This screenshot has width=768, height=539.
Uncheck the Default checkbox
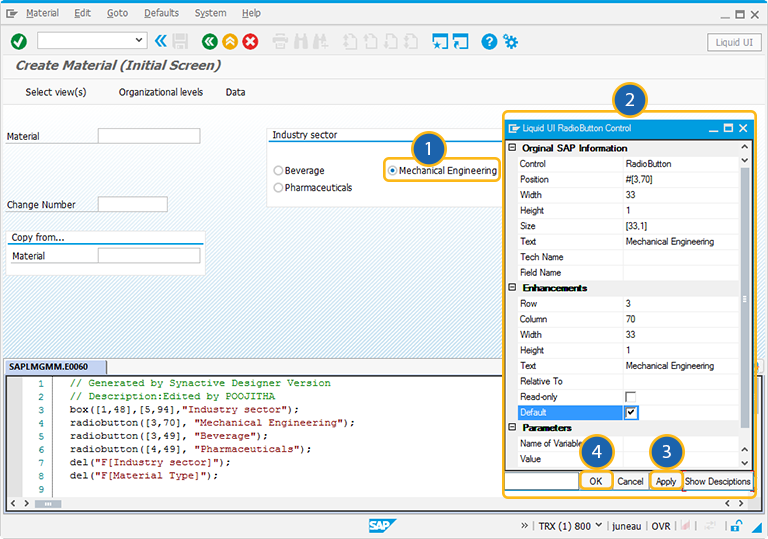631,413
